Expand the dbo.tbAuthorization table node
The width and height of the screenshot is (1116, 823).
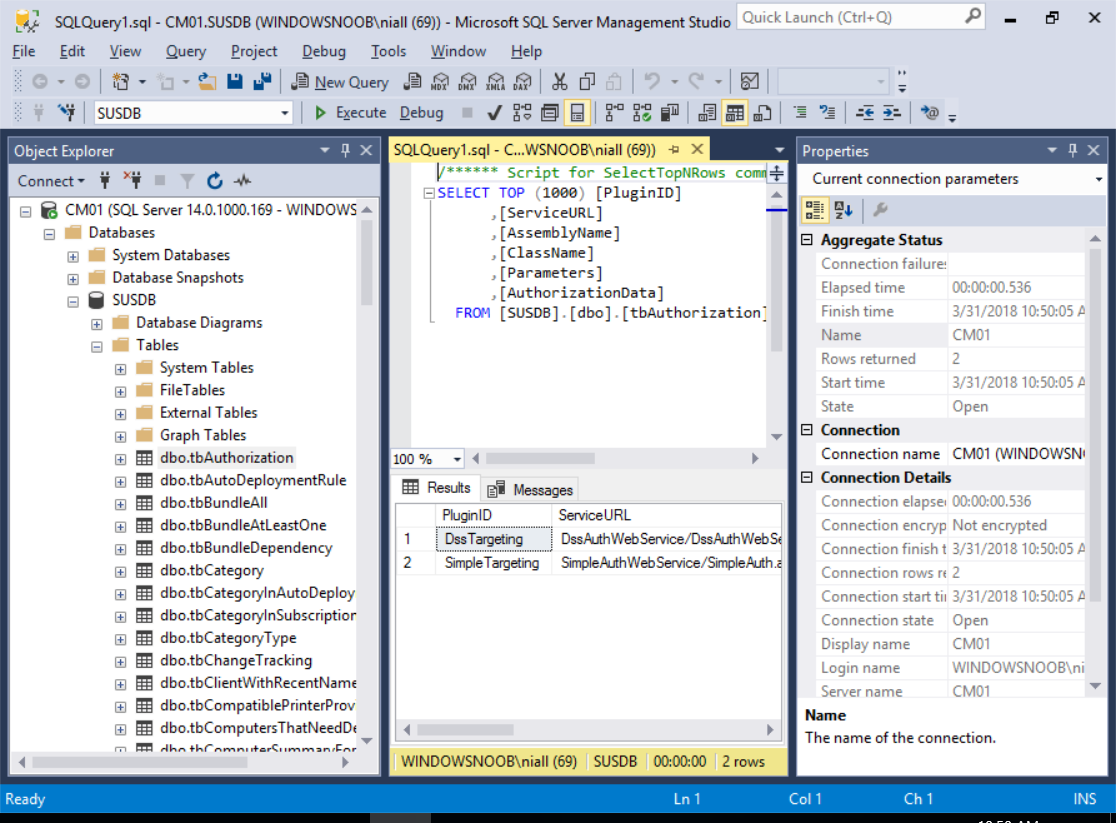point(120,459)
